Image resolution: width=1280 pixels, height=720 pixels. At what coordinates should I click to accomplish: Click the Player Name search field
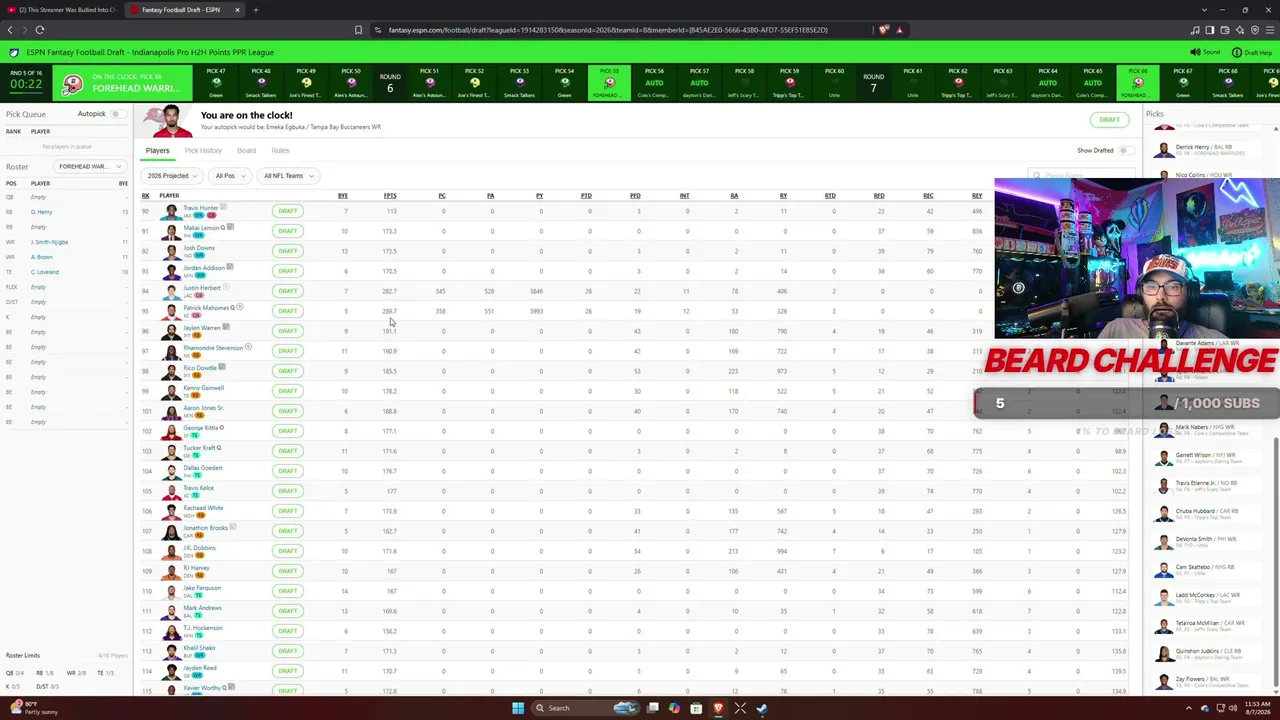click(x=1083, y=176)
